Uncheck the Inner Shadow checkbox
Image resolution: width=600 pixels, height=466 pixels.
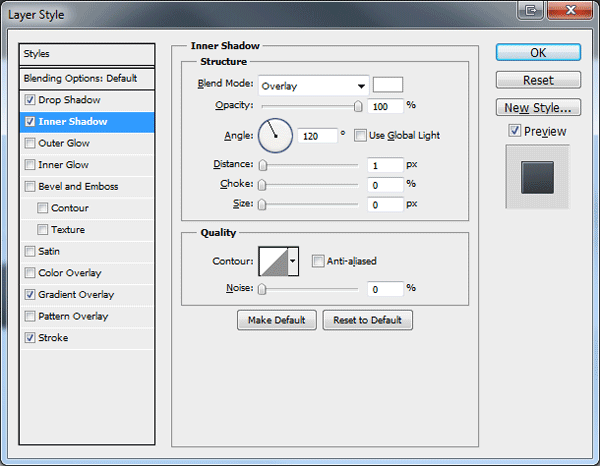point(30,122)
